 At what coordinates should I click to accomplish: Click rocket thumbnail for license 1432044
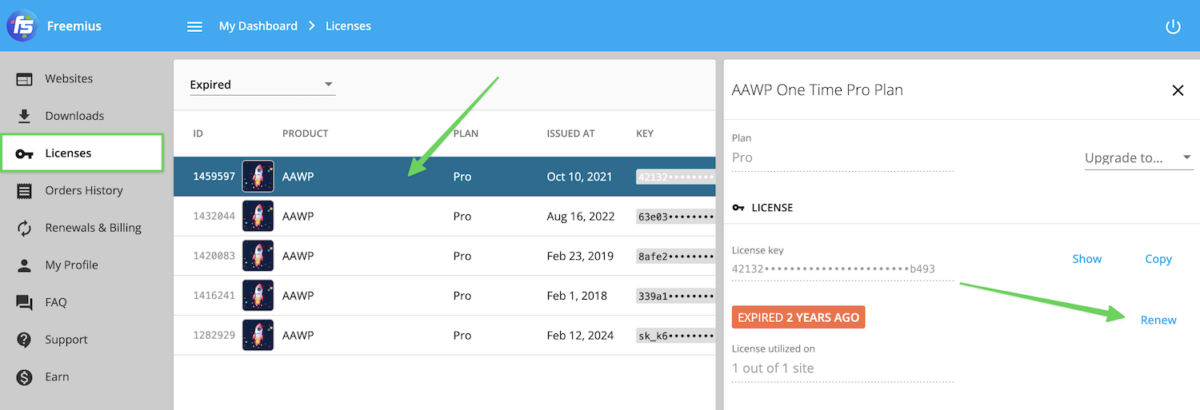point(258,216)
